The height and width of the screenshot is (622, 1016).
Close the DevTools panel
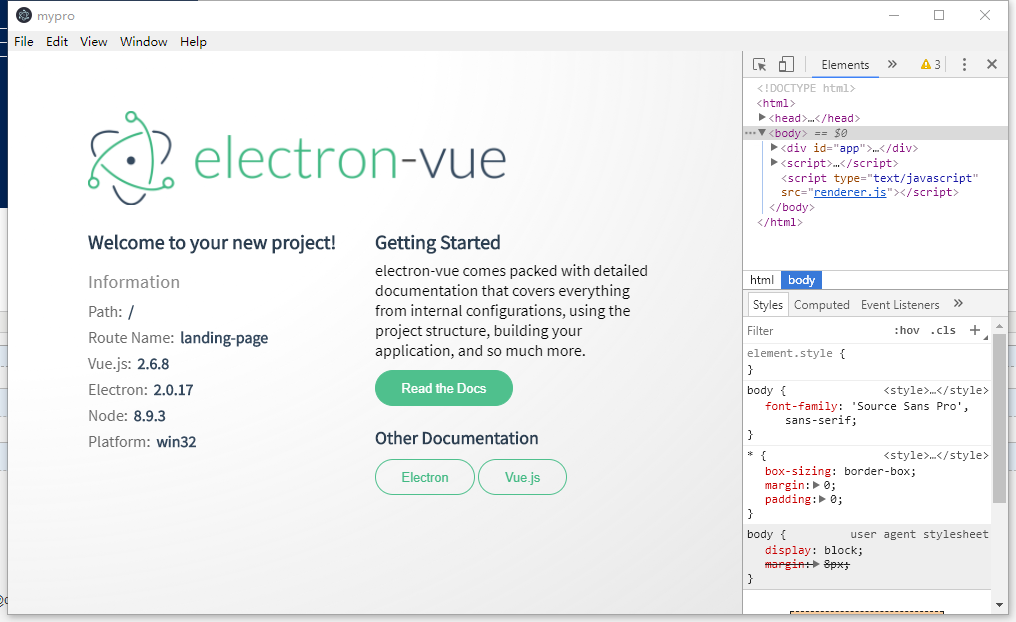[991, 64]
